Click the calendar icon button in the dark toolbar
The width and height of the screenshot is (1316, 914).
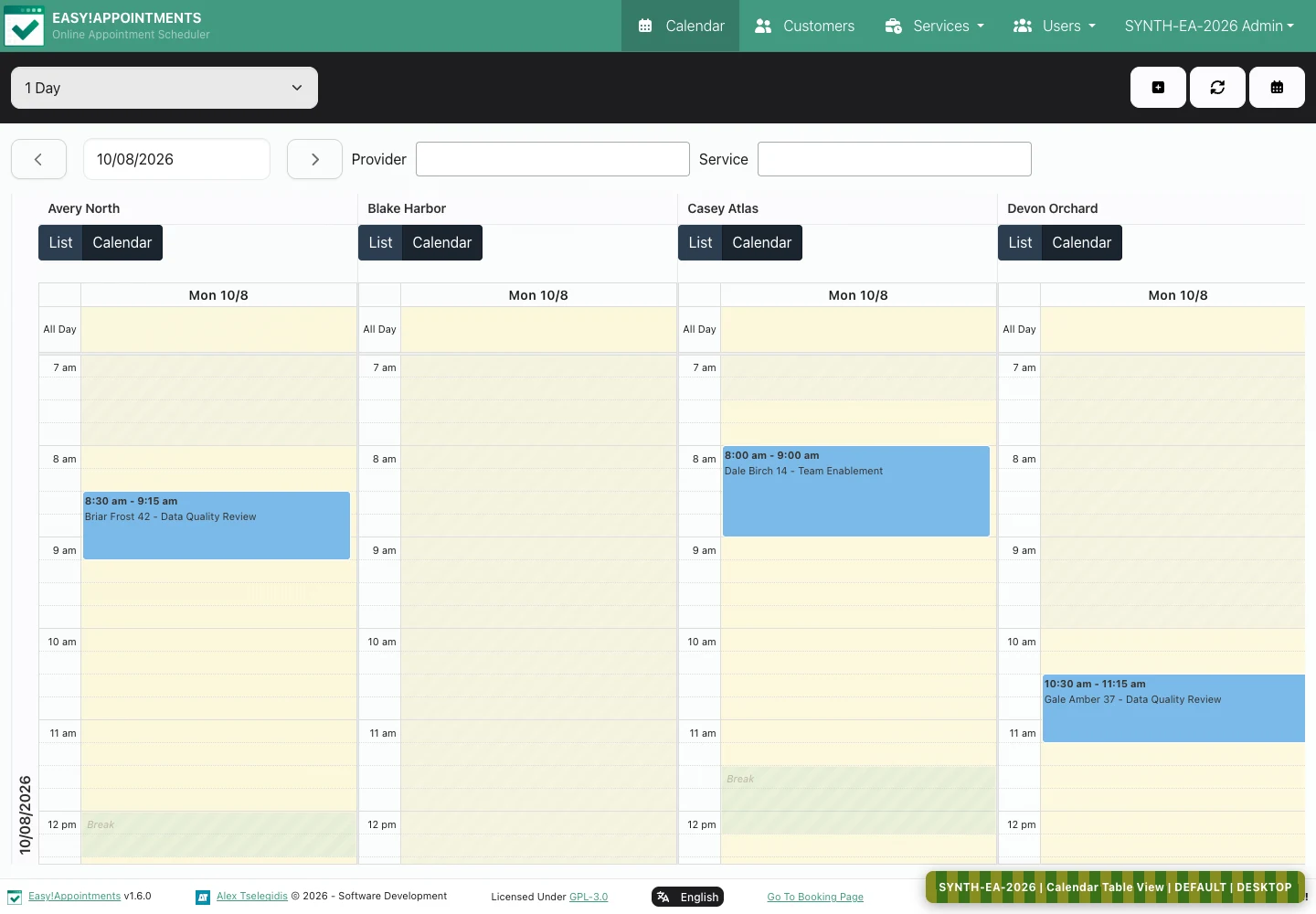point(1277,88)
